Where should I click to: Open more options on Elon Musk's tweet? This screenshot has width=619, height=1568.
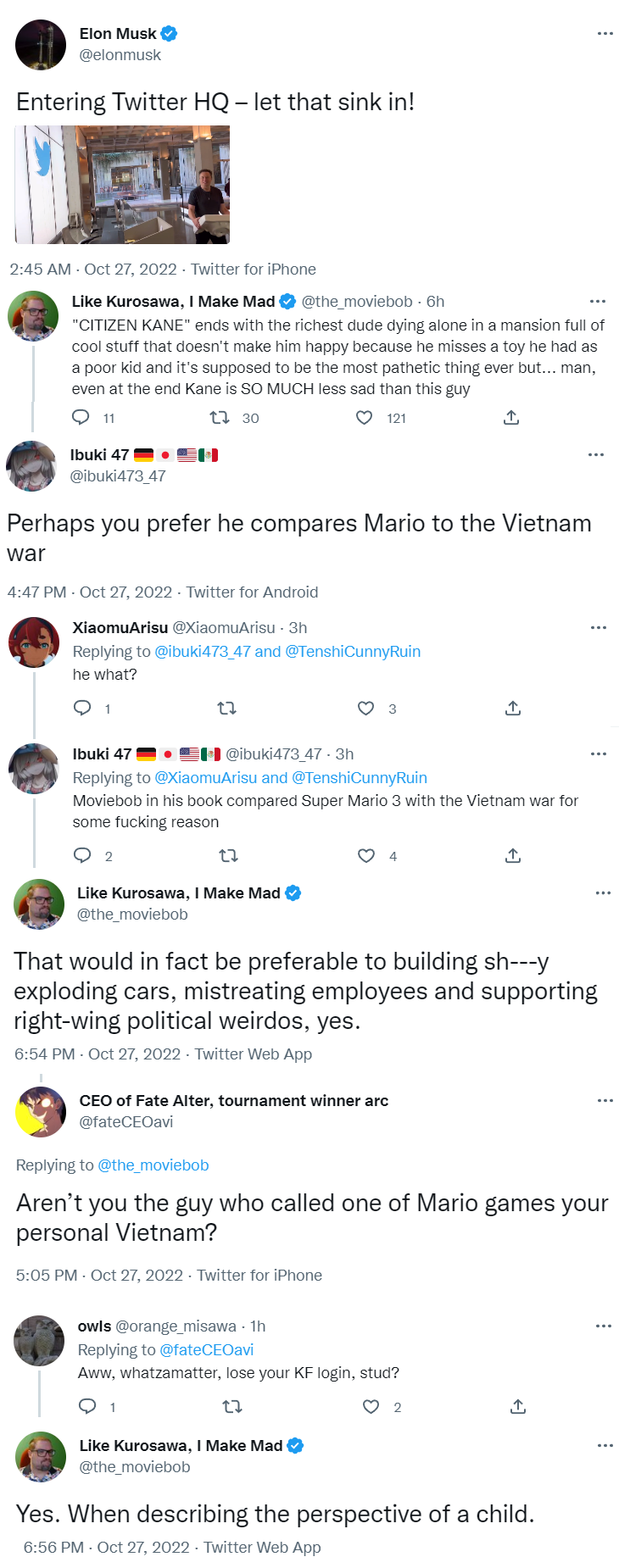605,34
